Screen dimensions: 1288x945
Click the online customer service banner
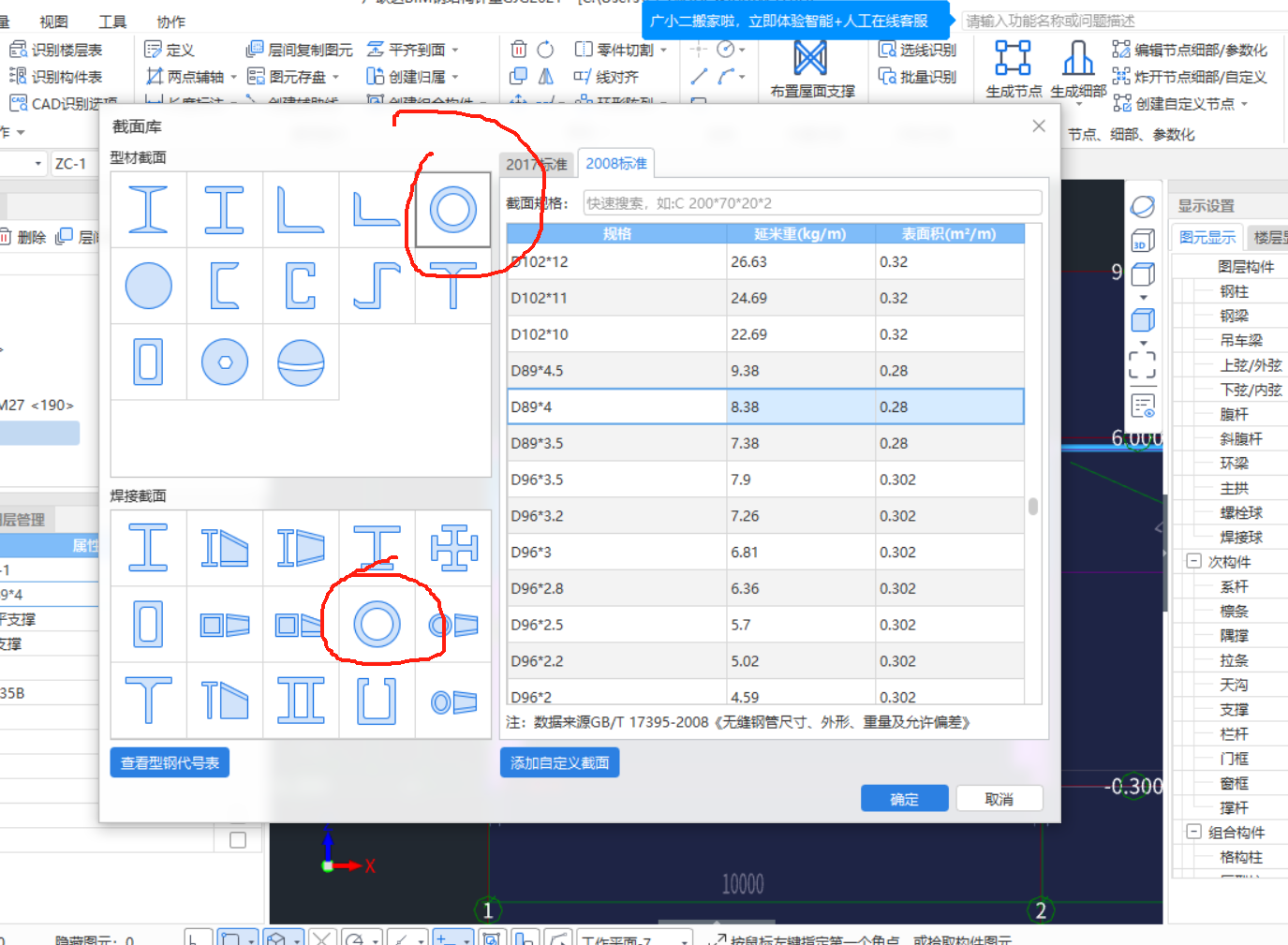(x=796, y=21)
